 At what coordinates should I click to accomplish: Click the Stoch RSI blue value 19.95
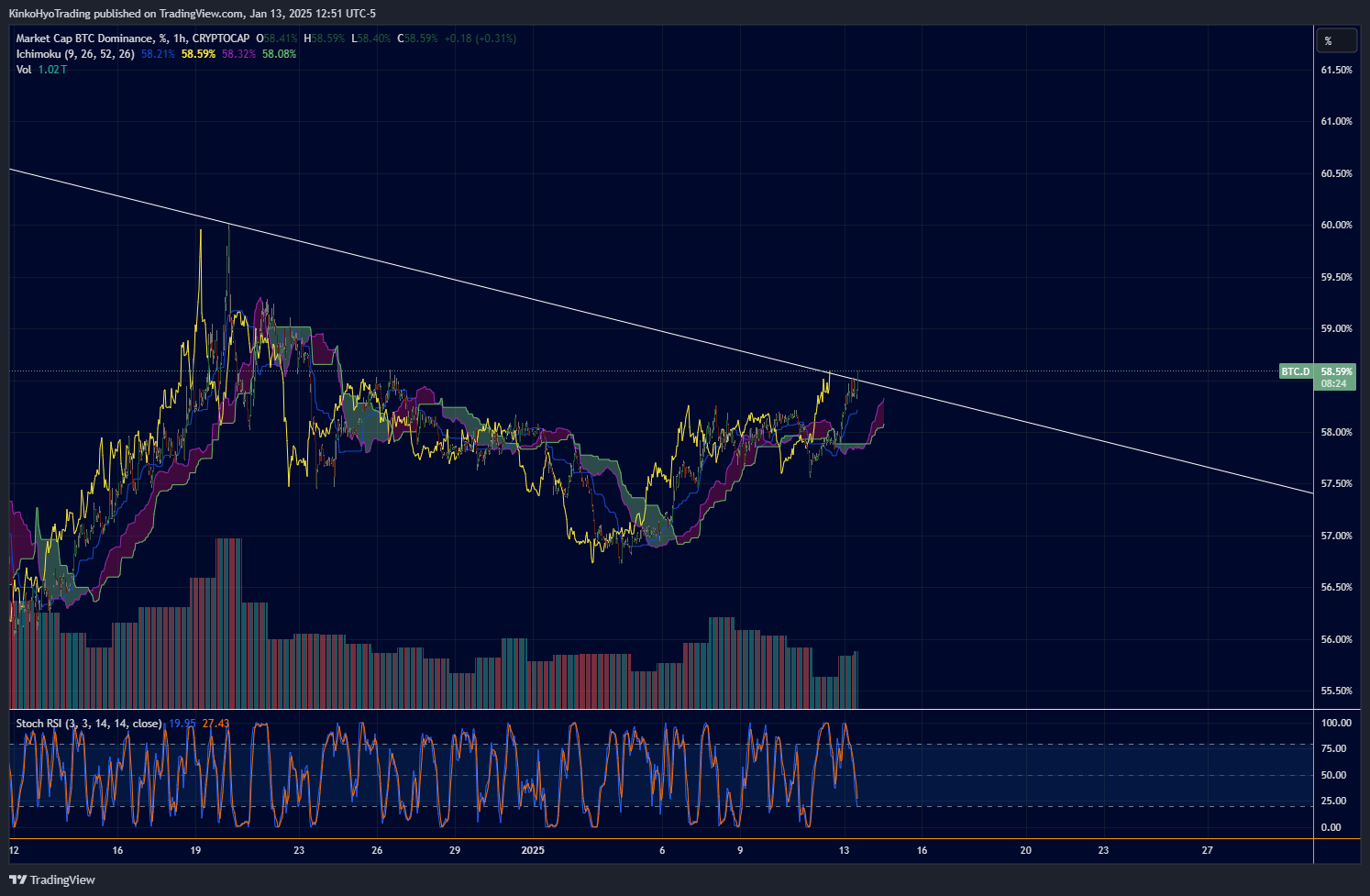pos(182,724)
